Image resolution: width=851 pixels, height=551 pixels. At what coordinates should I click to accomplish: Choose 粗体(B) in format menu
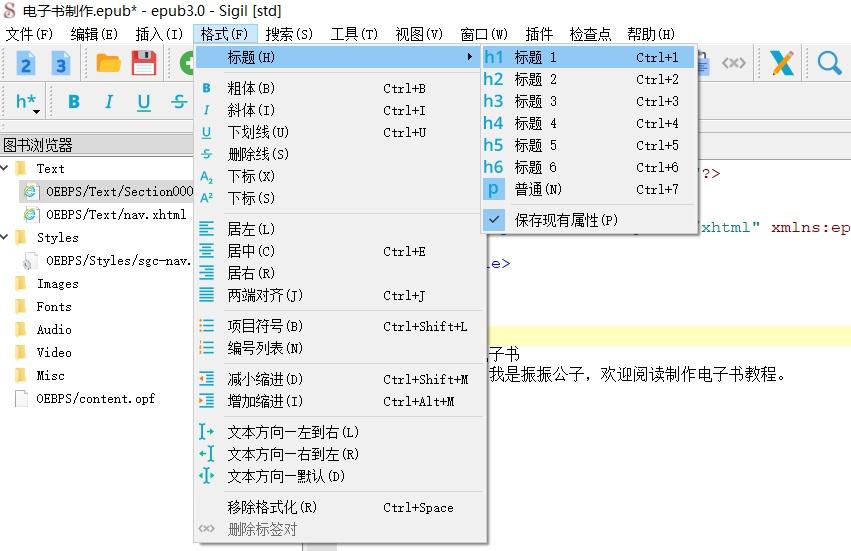340,88
